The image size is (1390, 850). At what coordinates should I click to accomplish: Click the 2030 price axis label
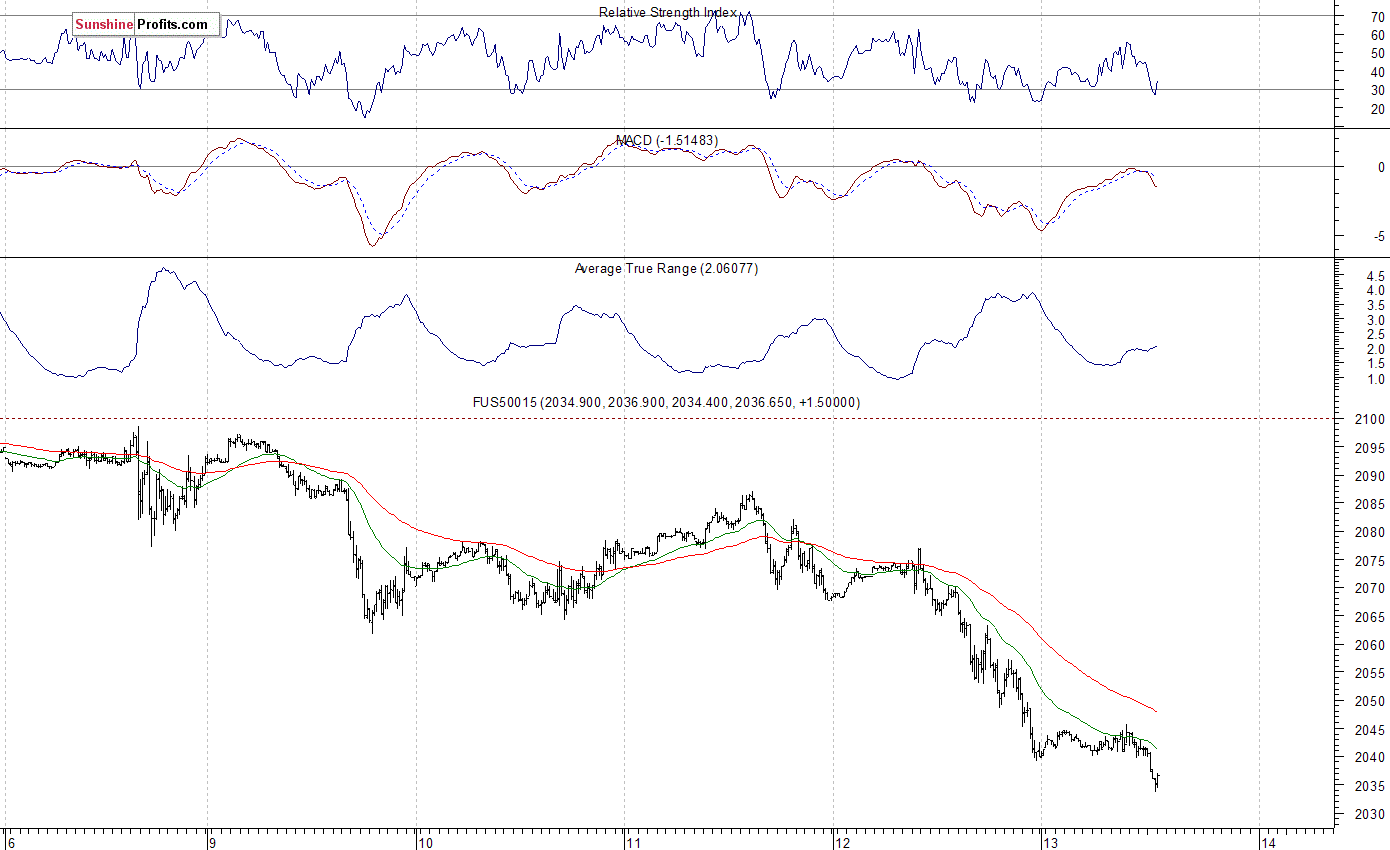point(1371,815)
